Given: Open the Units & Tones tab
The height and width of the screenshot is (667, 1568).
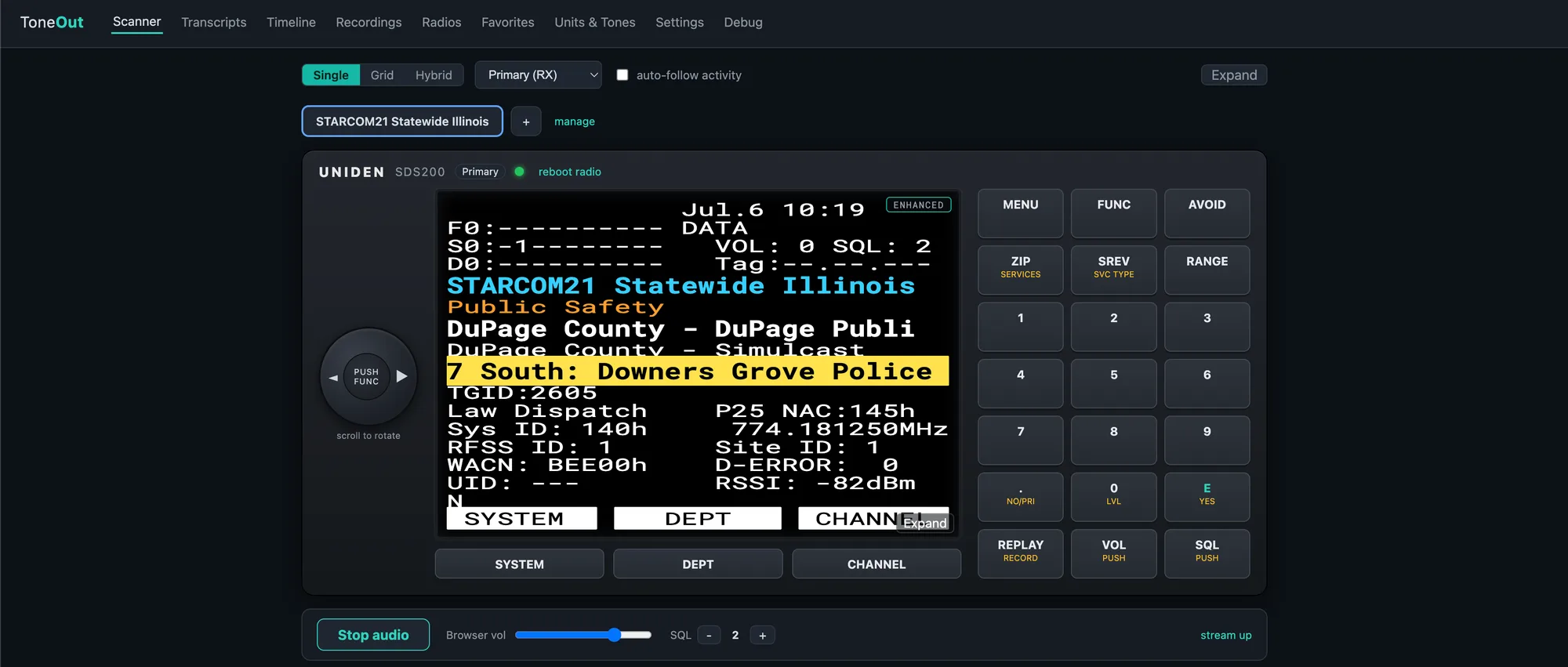Looking at the screenshot, I should point(595,23).
